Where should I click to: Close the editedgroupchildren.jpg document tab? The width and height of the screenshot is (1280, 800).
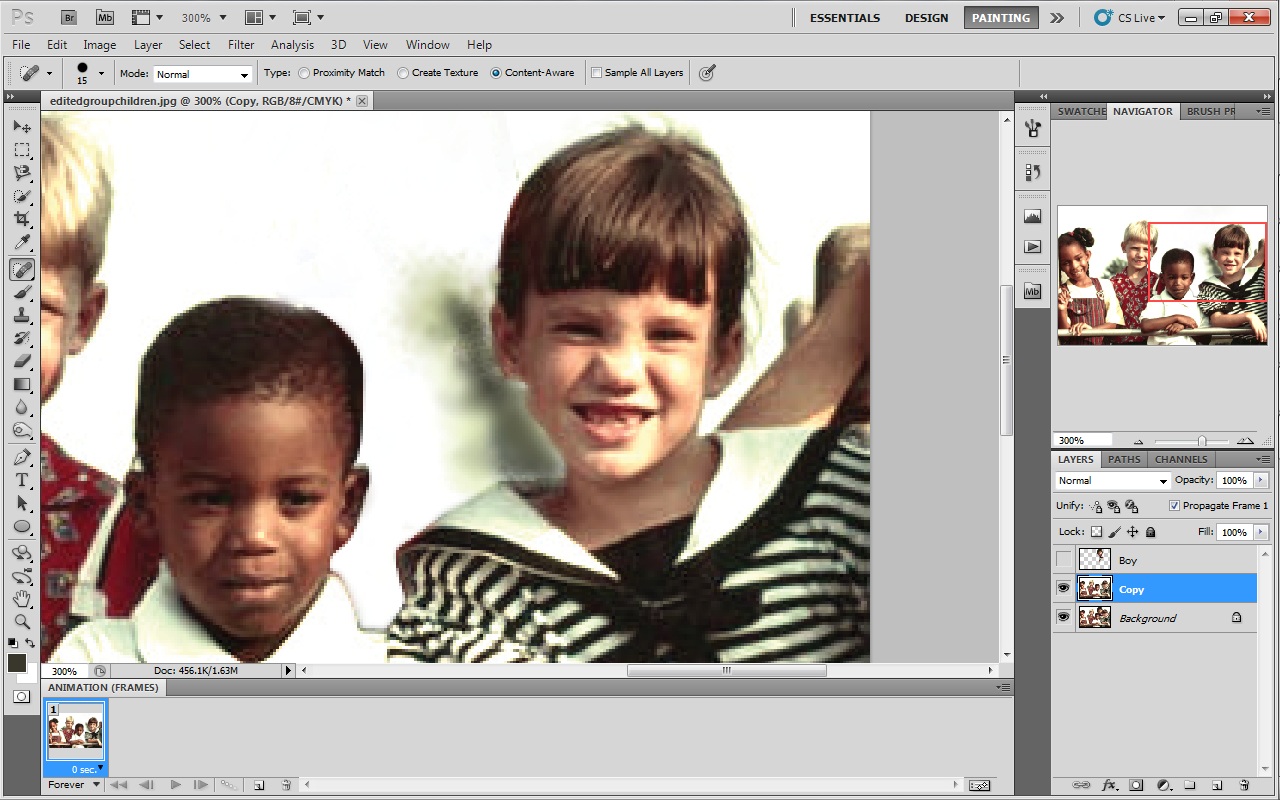[362, 101]
